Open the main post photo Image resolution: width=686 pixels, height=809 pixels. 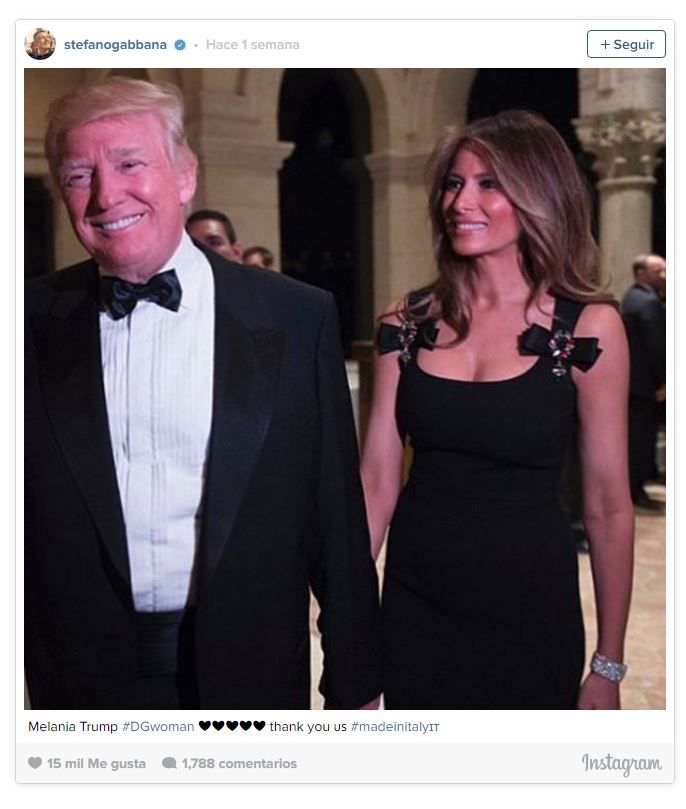[345, 389]
